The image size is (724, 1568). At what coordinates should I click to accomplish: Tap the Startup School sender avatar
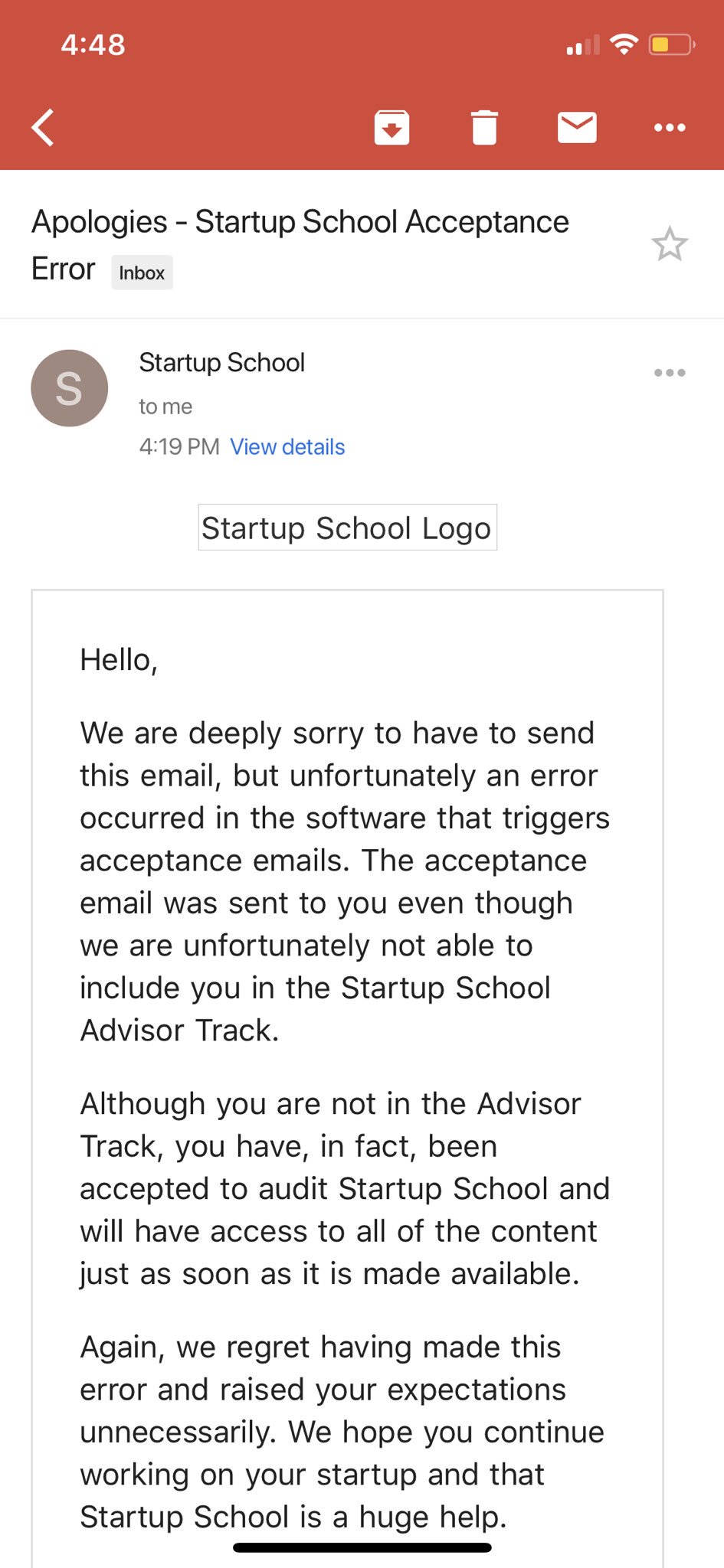(69, 388)
